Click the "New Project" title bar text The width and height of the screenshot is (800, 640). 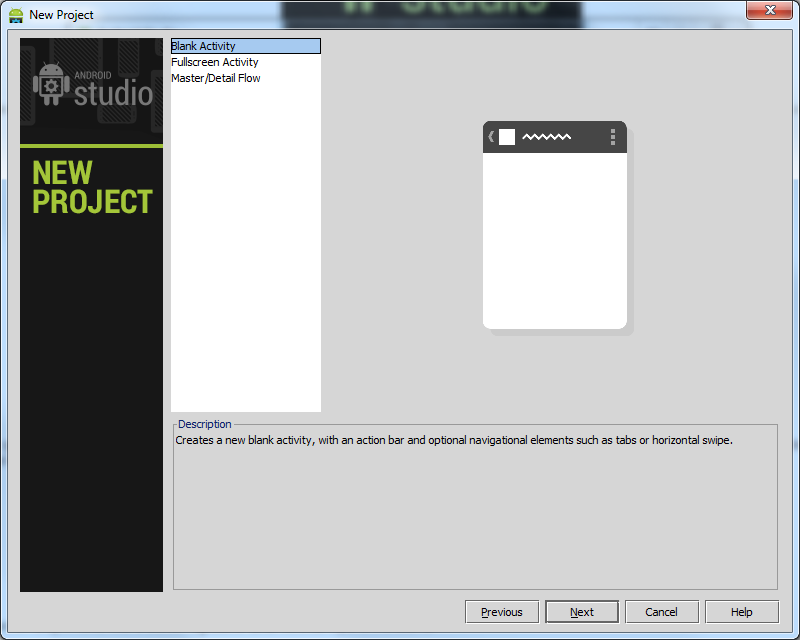point(62,15)
